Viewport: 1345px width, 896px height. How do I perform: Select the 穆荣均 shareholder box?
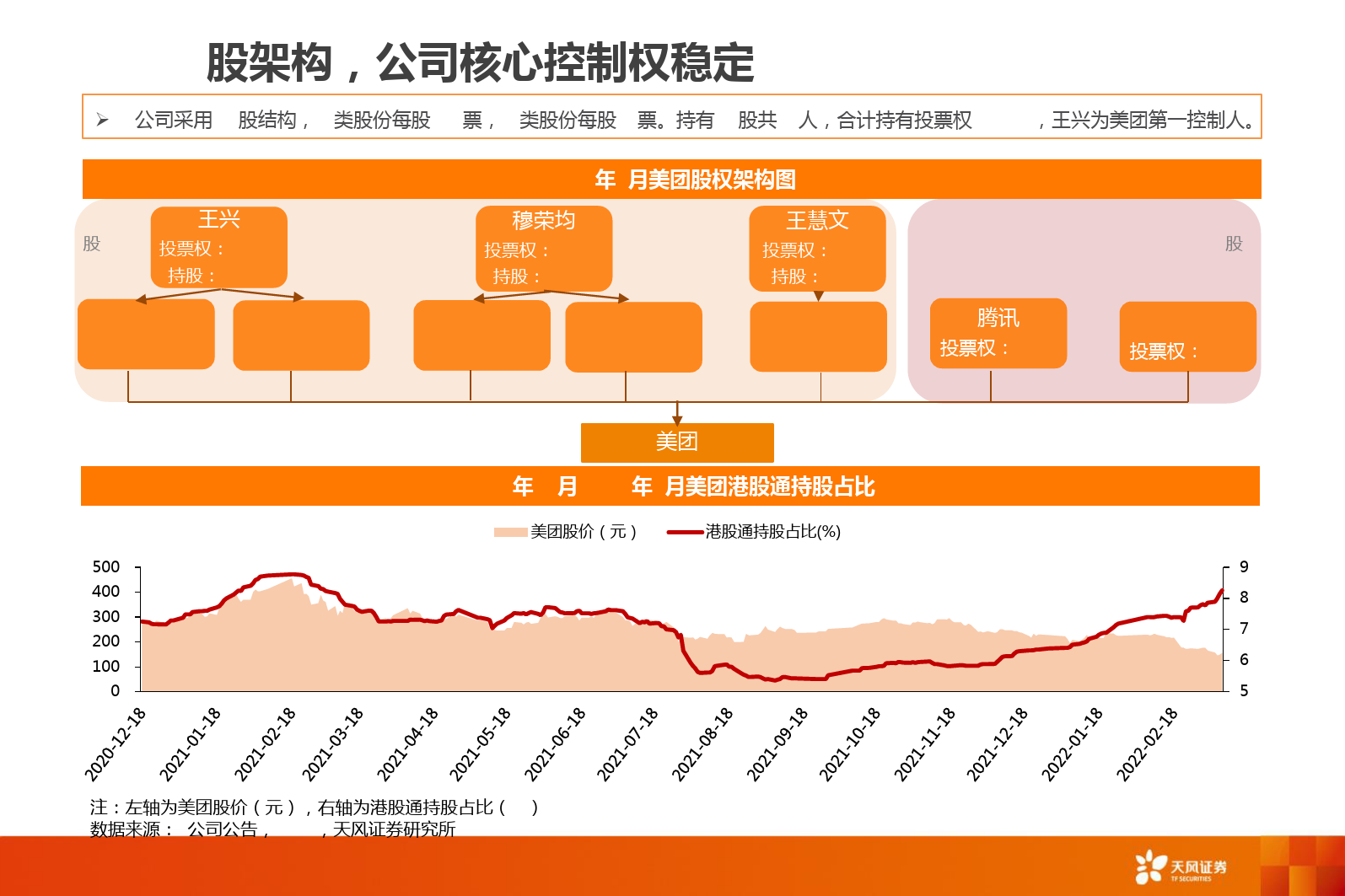pyautogui.click(x=544, y=249)
